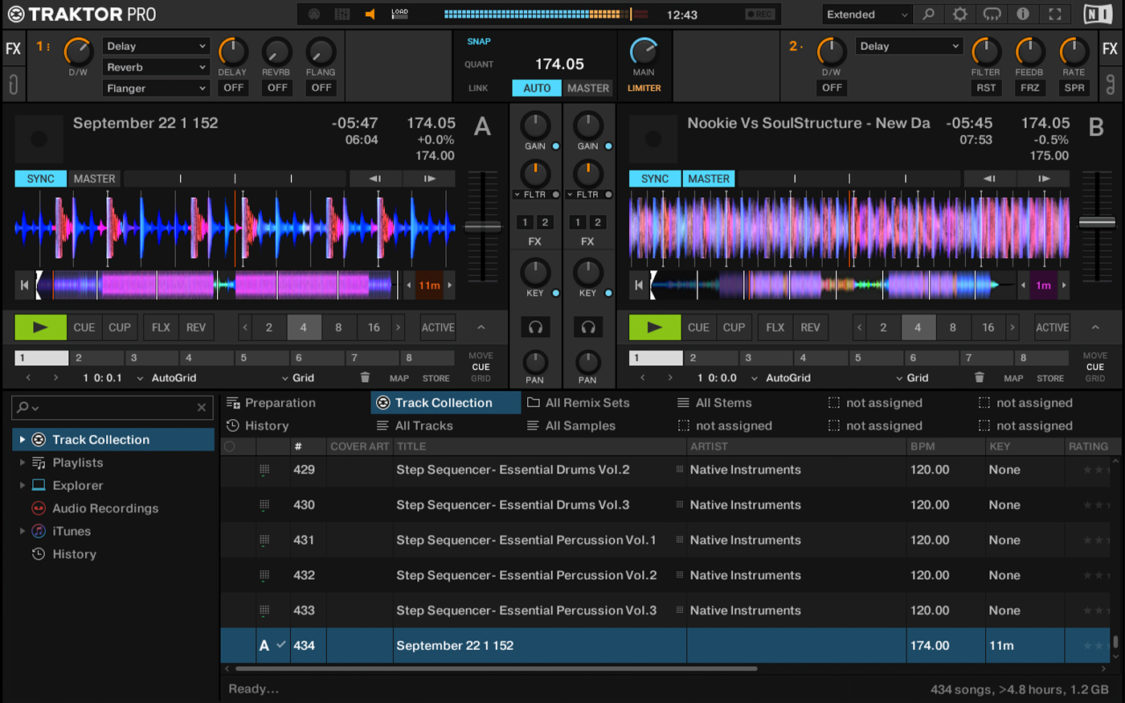
Task: Toggle fullscreen mode with the expand icon
Action: click(1055, 15)
